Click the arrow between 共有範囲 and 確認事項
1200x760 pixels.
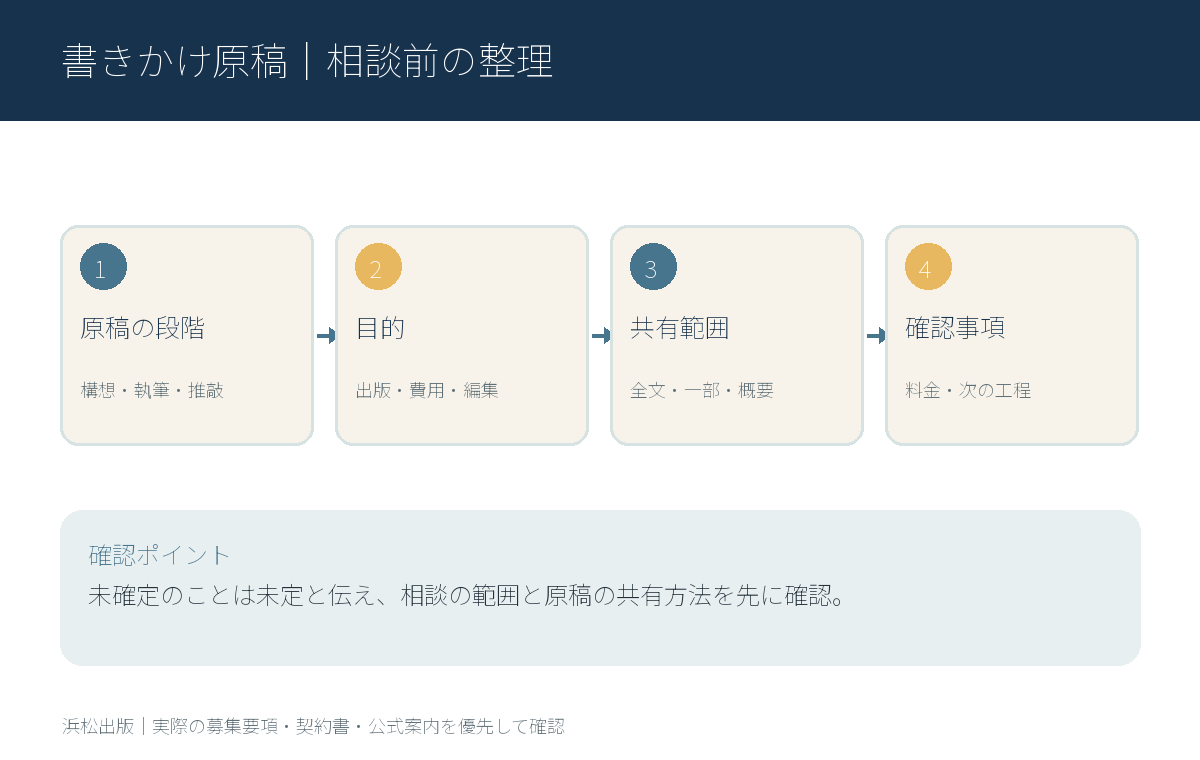tap(876, 336)
